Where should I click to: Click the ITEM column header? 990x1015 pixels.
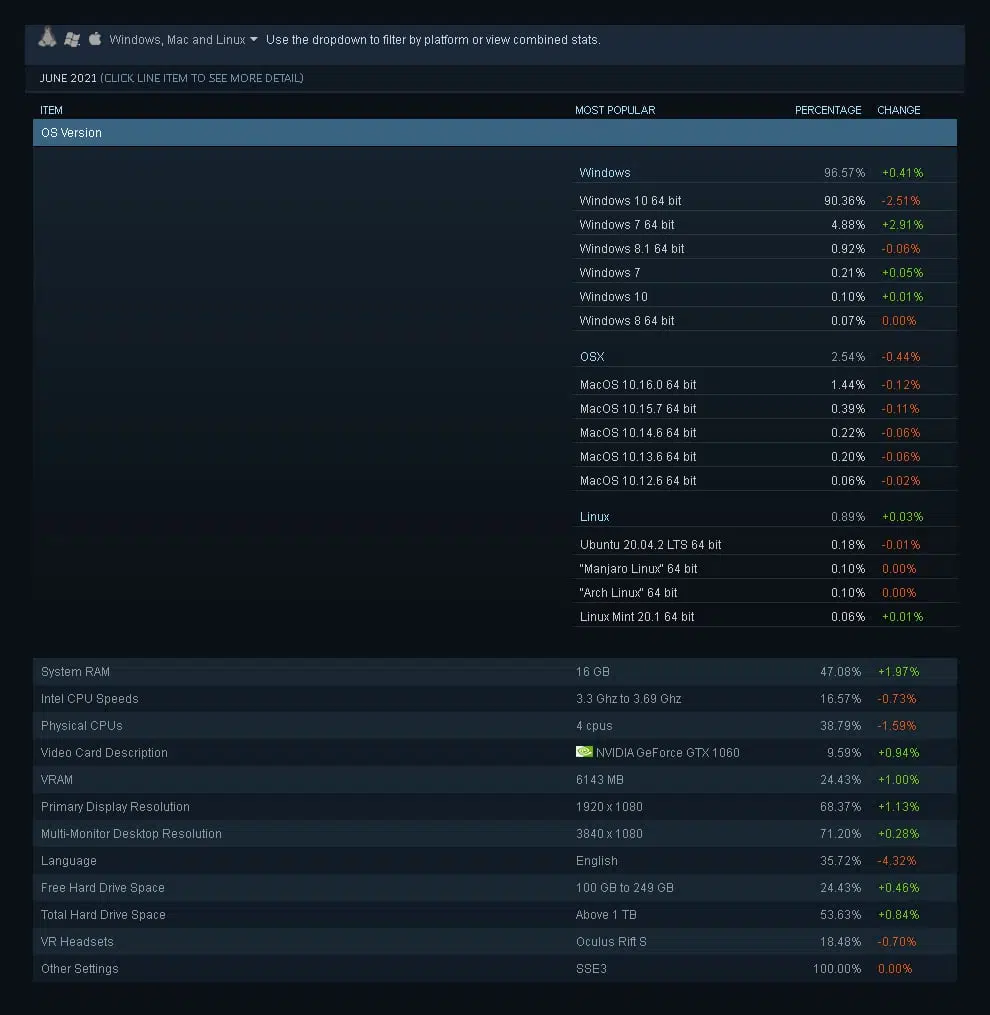51,110
